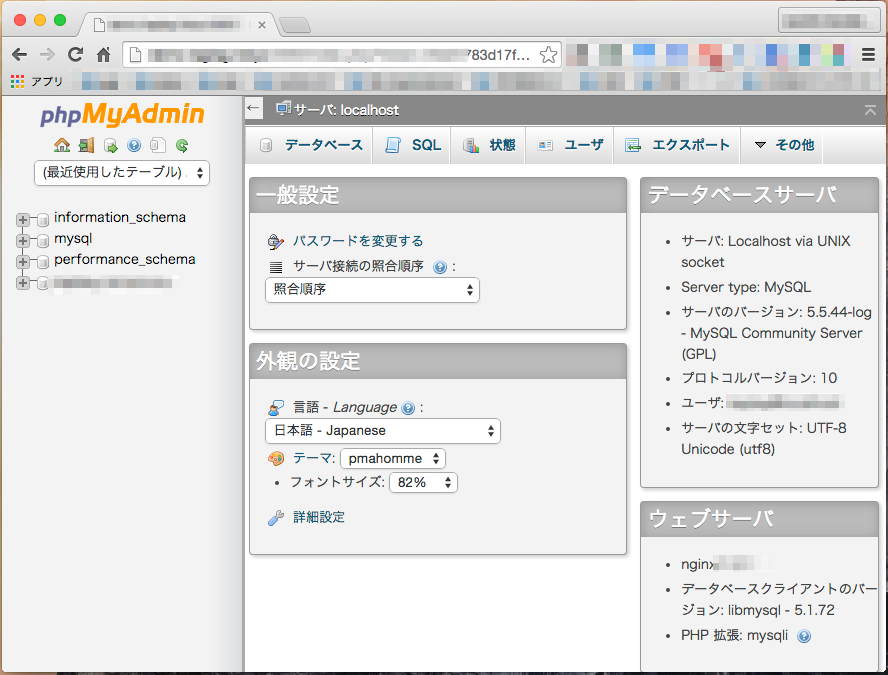Screen dimensions: 888x675
Task: Click information_schema database icon
Action: coord(43,220)
